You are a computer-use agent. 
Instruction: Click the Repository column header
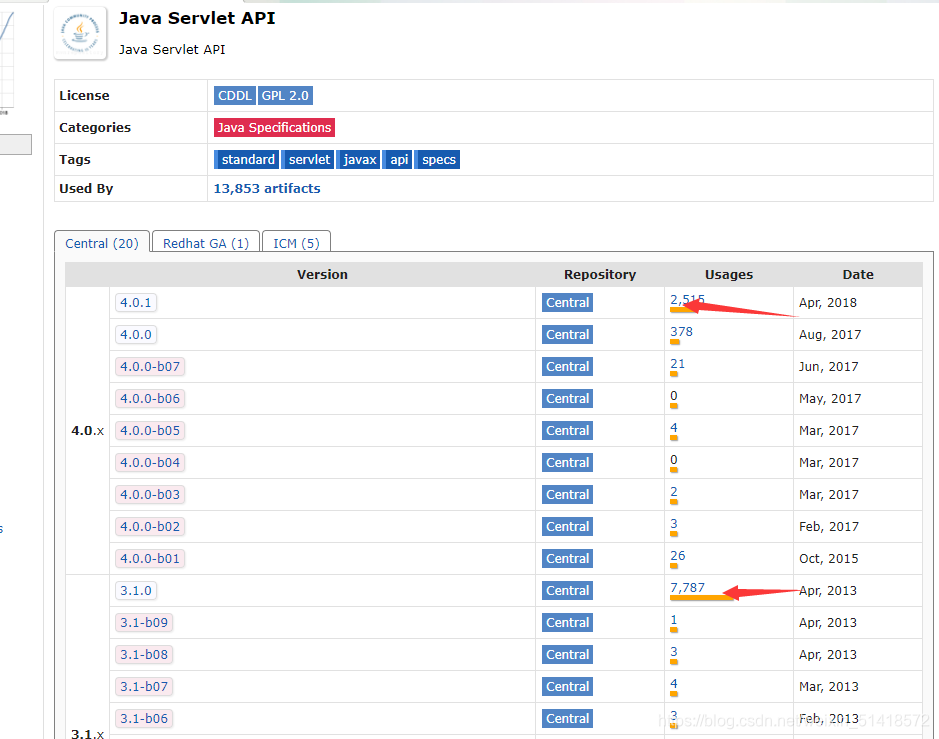599,275
